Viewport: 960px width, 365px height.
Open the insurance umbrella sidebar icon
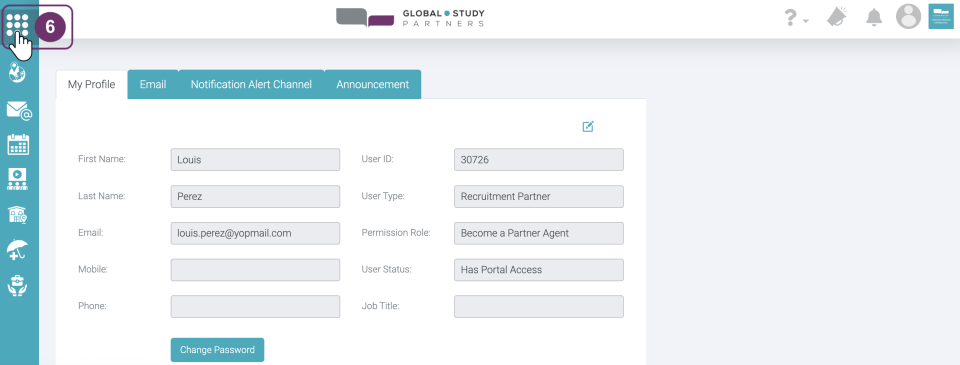pos(18,250)
